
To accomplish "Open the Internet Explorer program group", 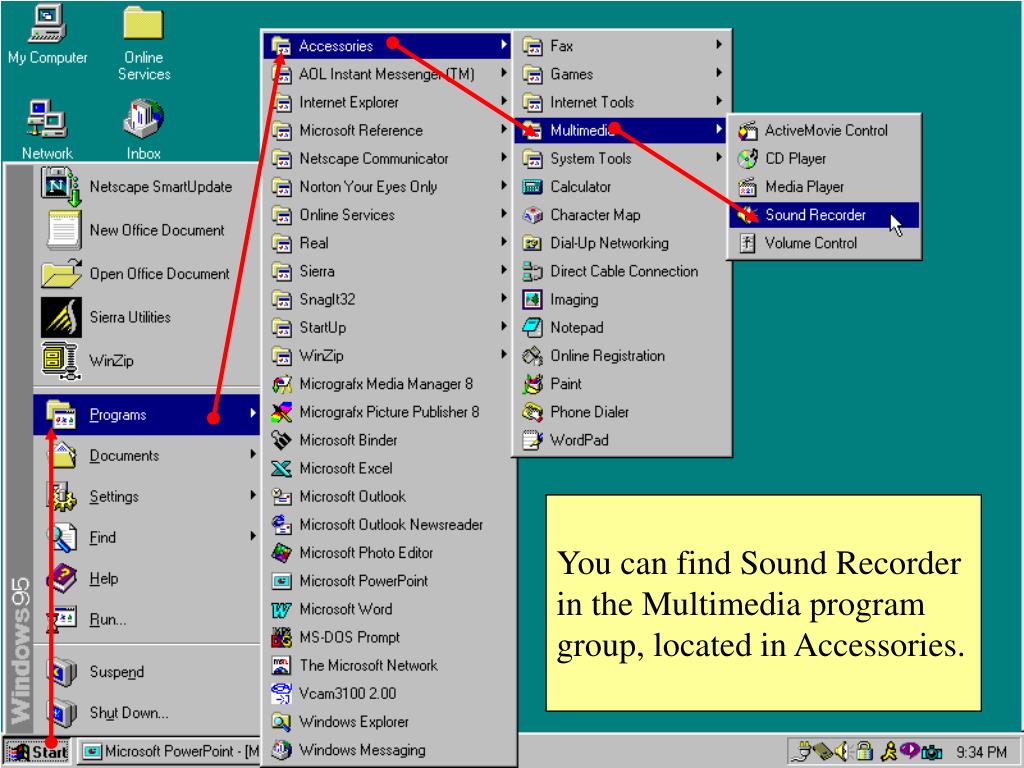I will pyautogui.click(x=387, y=102).
